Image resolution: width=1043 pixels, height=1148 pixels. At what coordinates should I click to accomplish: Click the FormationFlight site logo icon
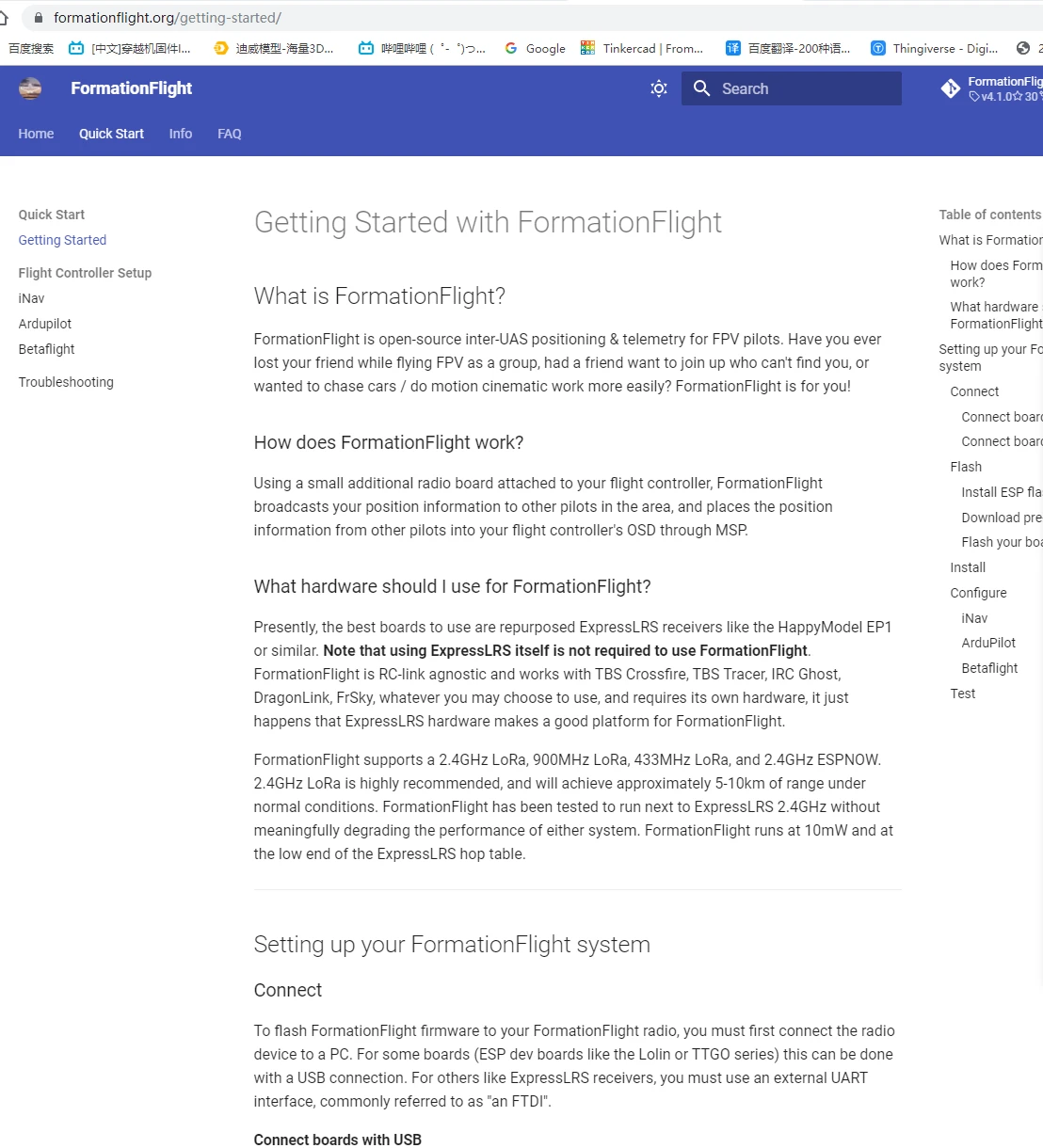pyautogui.click(x=30, y=88)
